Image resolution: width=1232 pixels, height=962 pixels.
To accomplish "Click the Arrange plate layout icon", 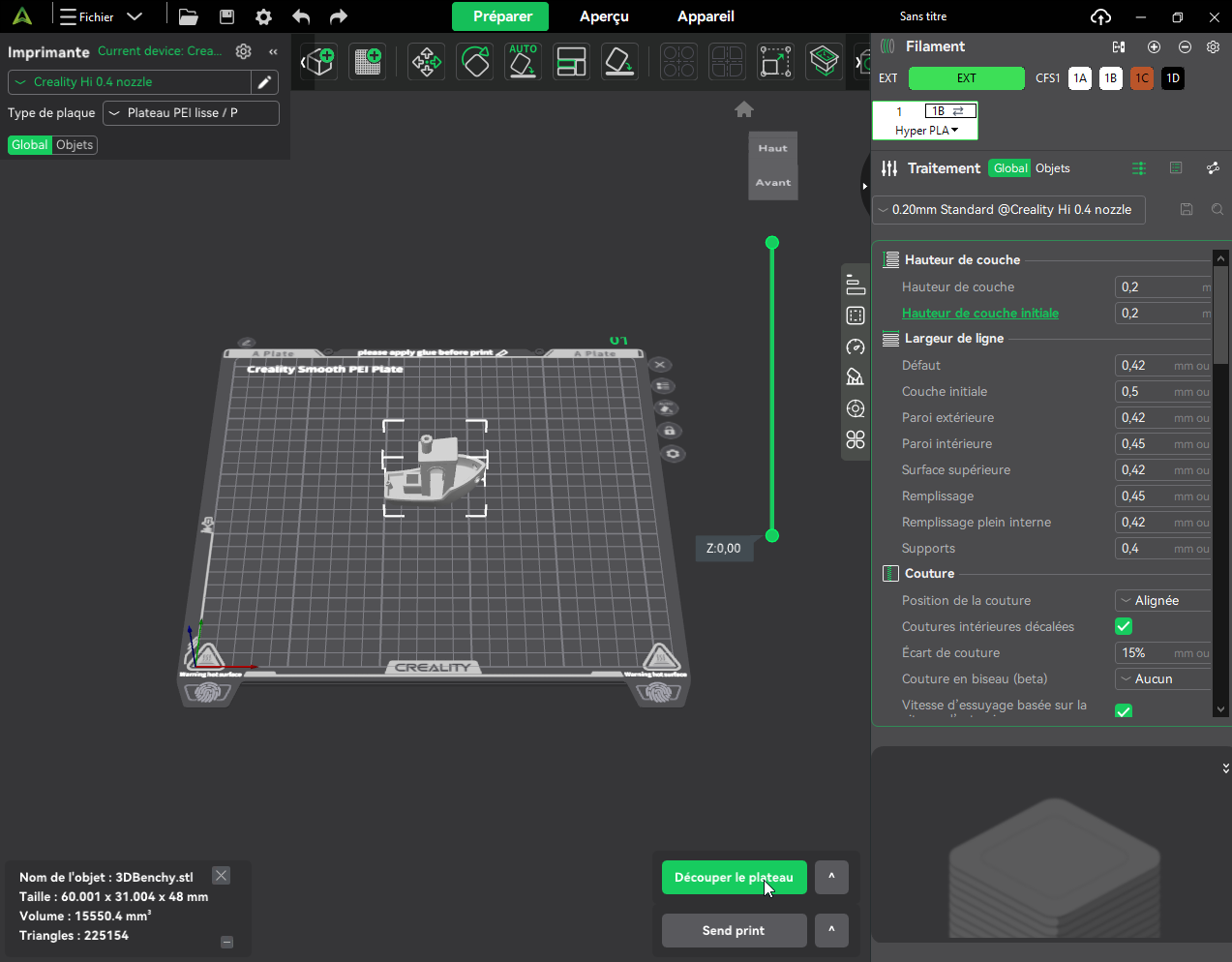I will point(571,62).
